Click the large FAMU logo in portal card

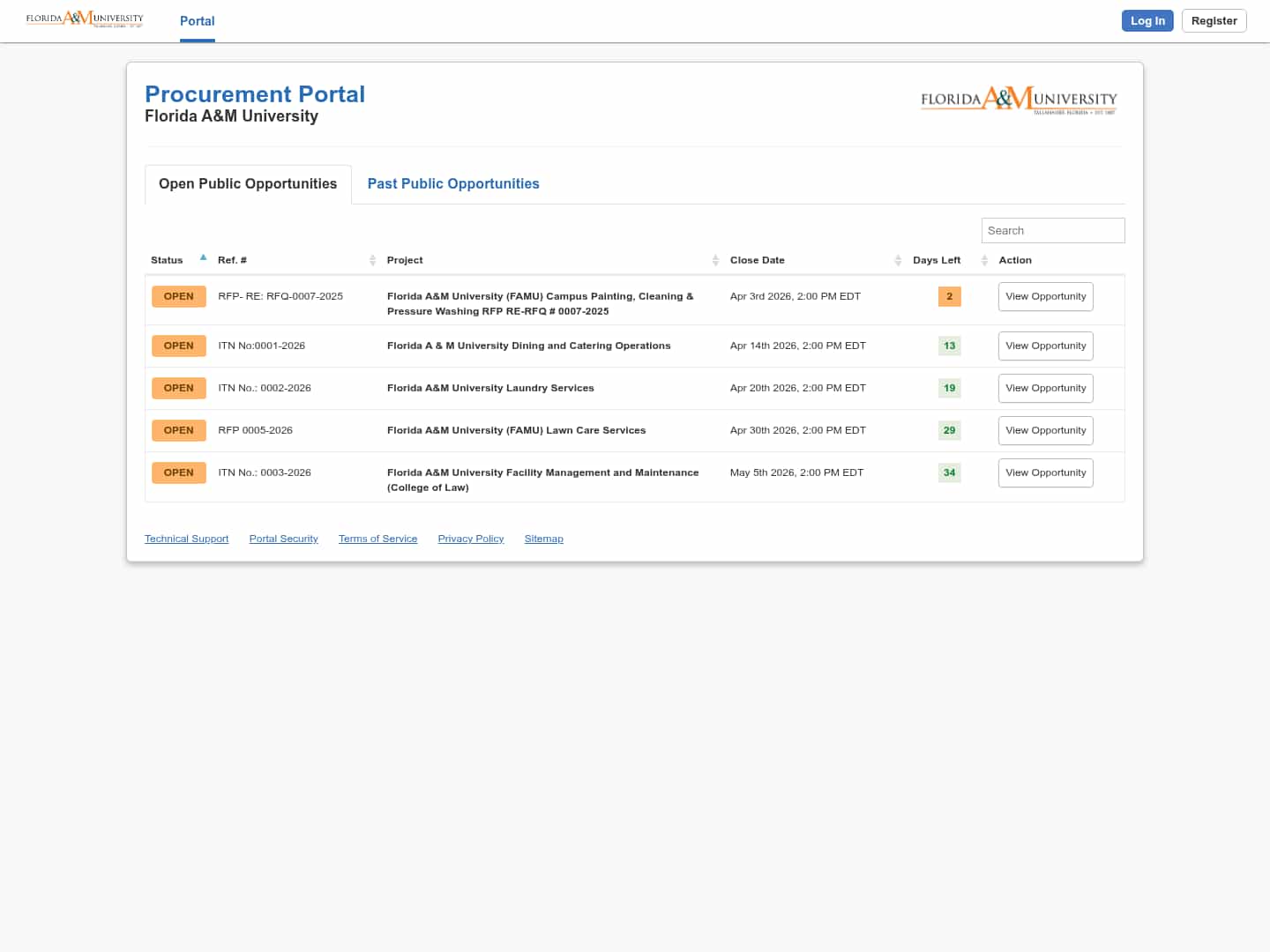pyautogui.click(x=1019, y=100)
